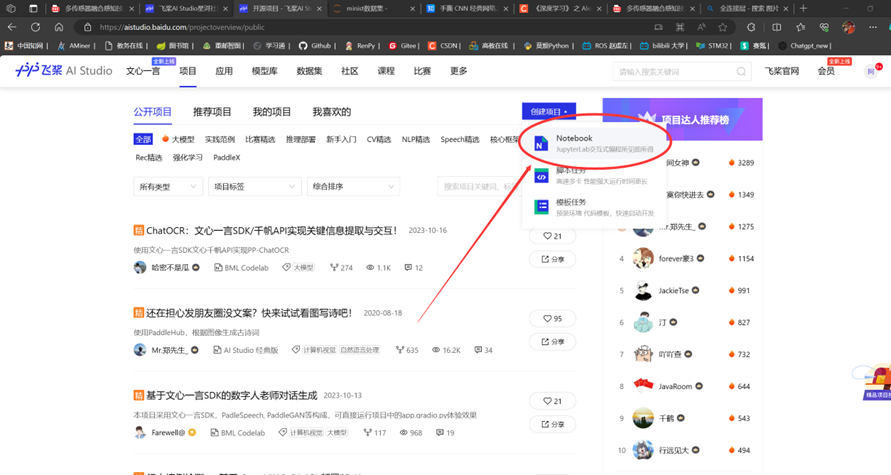
Task: Open the 更多 menu in site navigation
Action: click(x=459, y=71)
